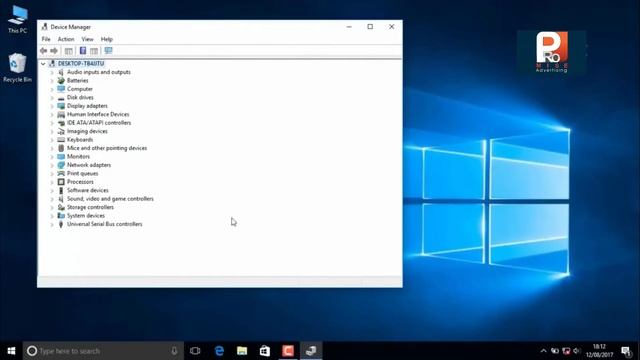Select the Software devices tree item

(x=88, y=190)
